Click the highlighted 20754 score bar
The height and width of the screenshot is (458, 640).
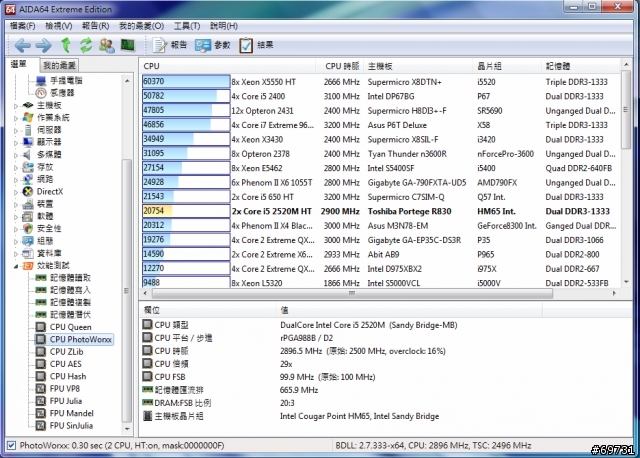(x=186, y=211)
